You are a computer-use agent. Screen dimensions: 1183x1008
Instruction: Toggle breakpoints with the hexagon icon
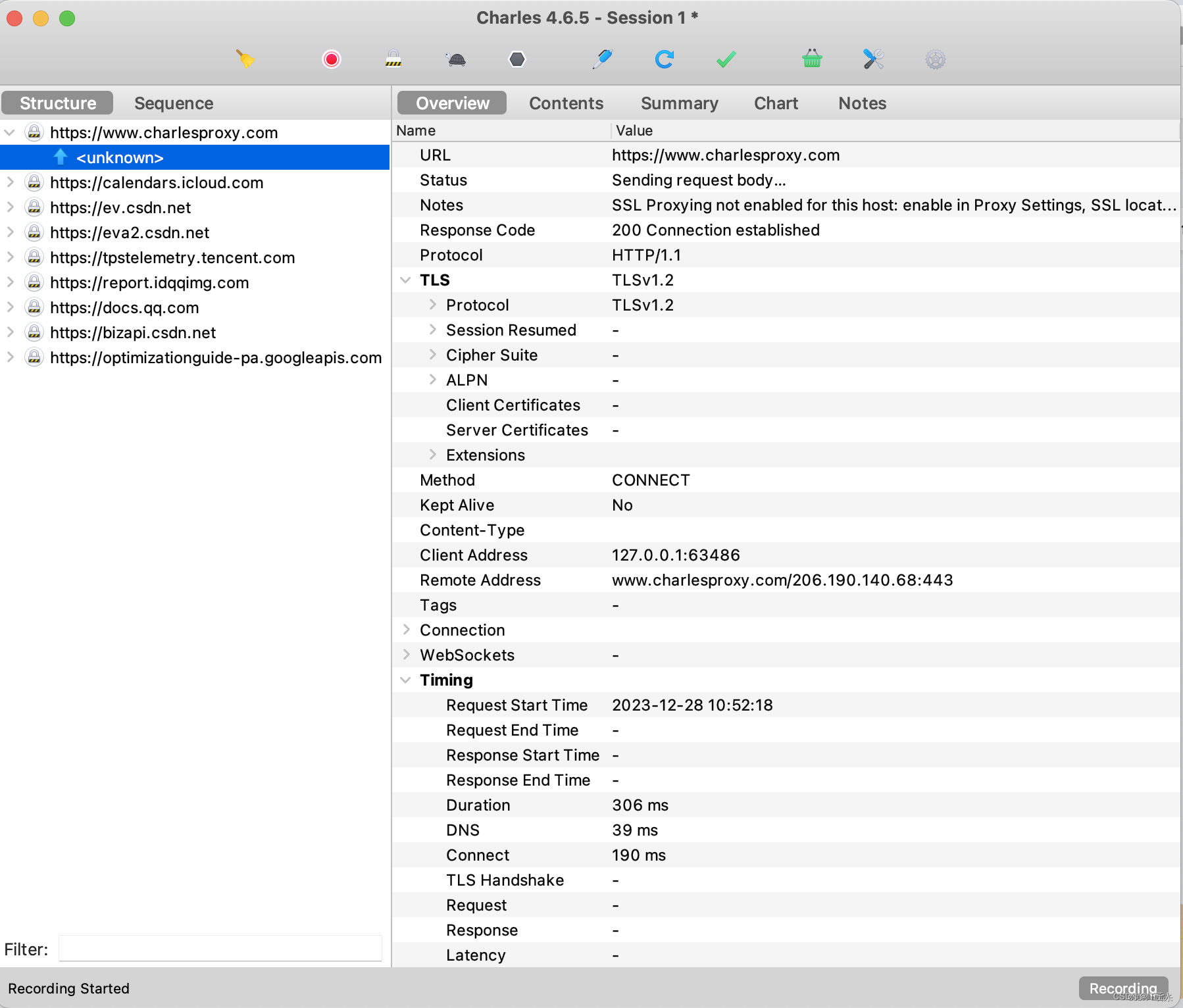click(x=517, y=59)
